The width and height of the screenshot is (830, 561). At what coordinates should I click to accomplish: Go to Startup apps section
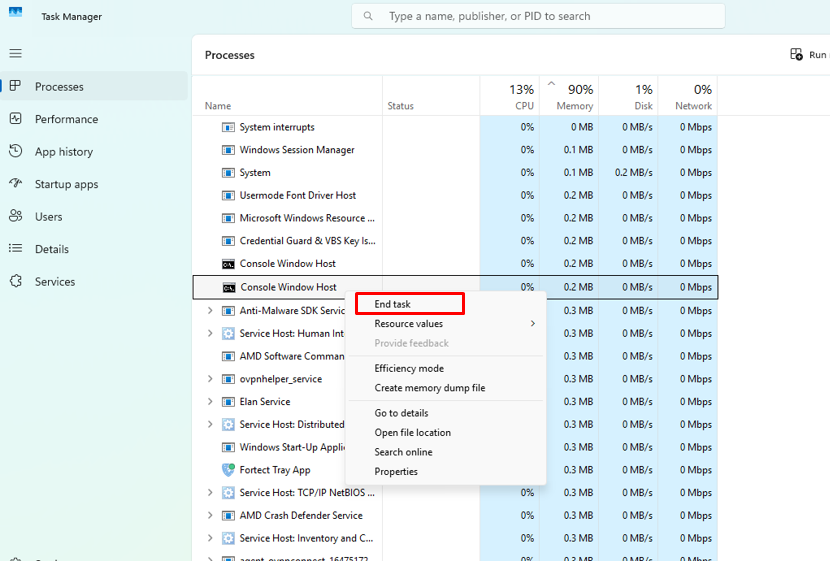66,184
